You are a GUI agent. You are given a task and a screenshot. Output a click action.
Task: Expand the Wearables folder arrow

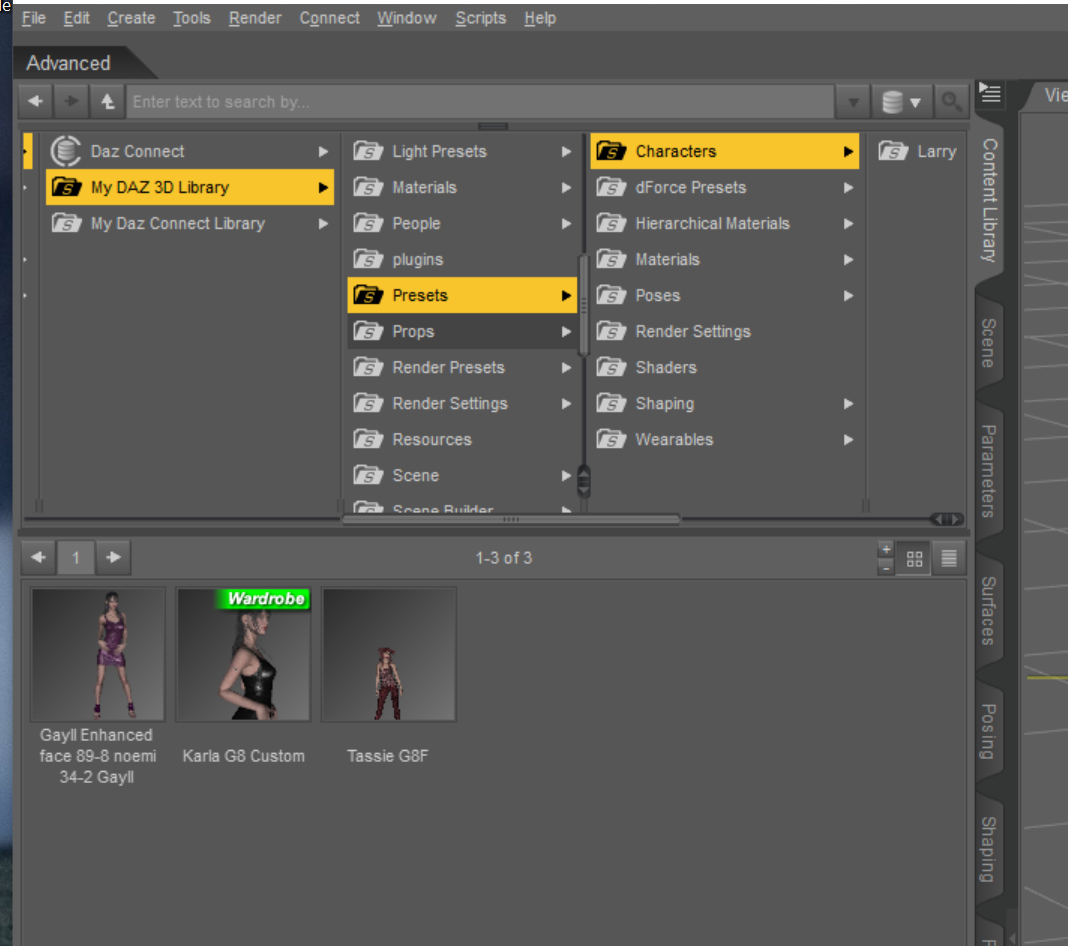point(848,440)
